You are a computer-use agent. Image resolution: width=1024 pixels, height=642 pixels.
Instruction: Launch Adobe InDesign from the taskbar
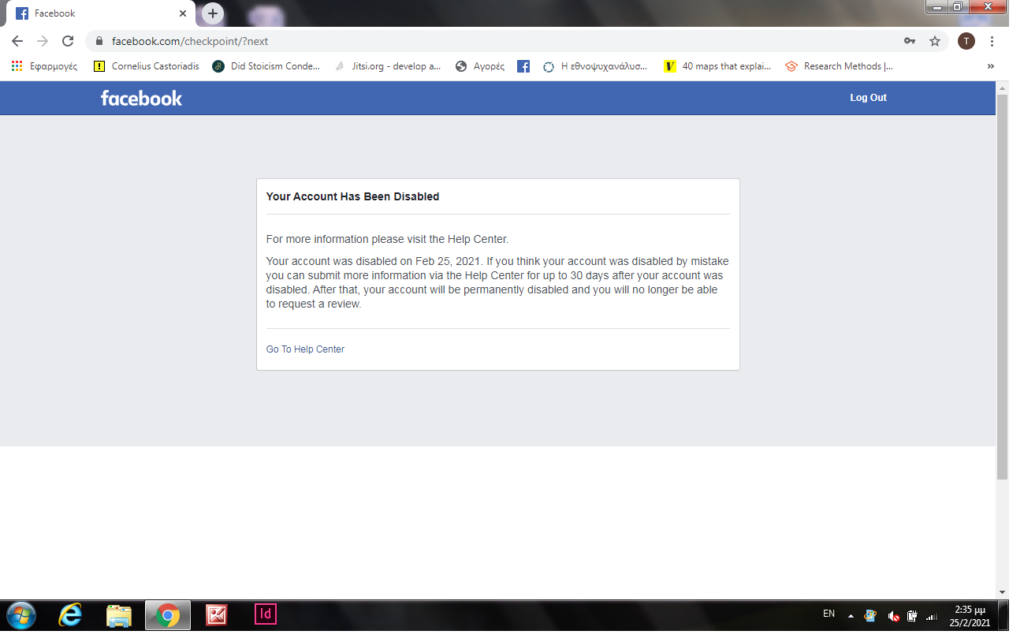pyautogui.click(x=265, y=614)
